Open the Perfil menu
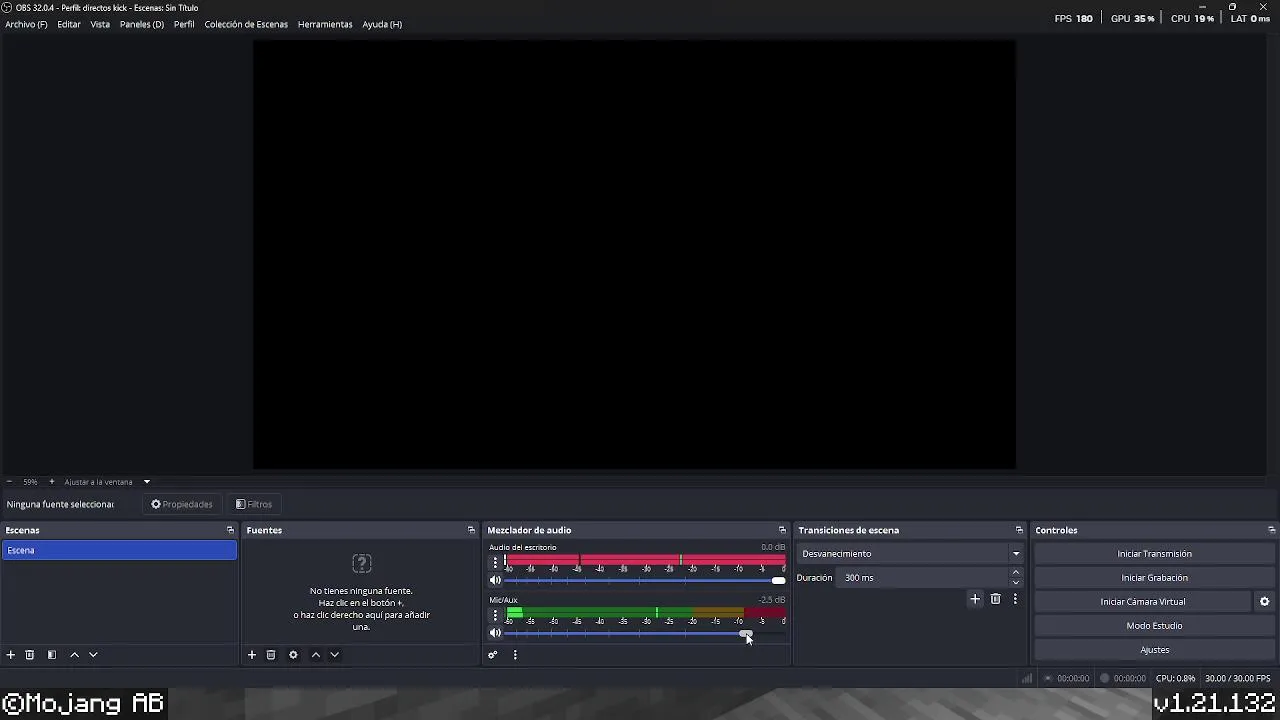Viewport: 1280px width, 720px height. (x=184, y=24)
